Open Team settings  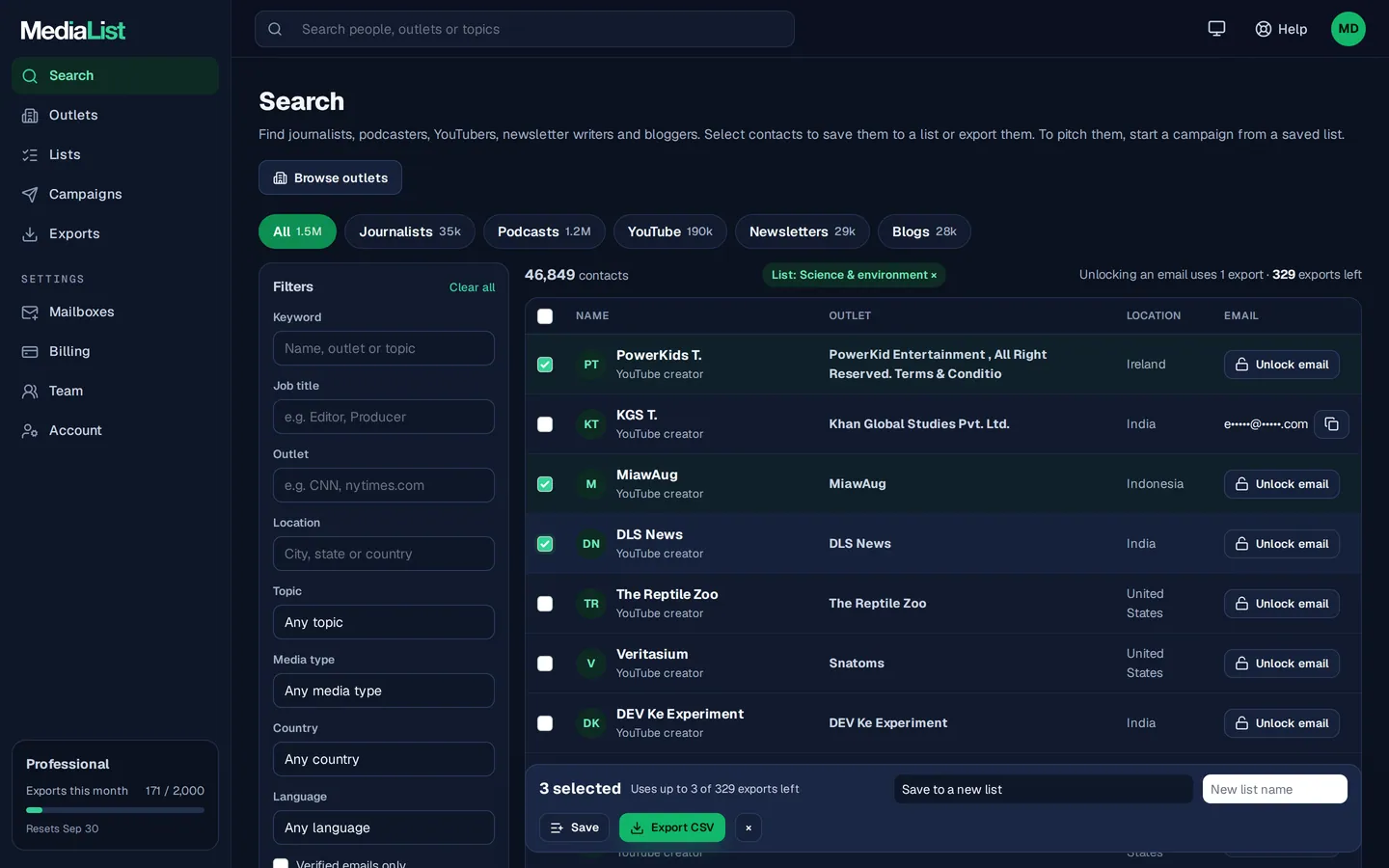click(115, 391)
